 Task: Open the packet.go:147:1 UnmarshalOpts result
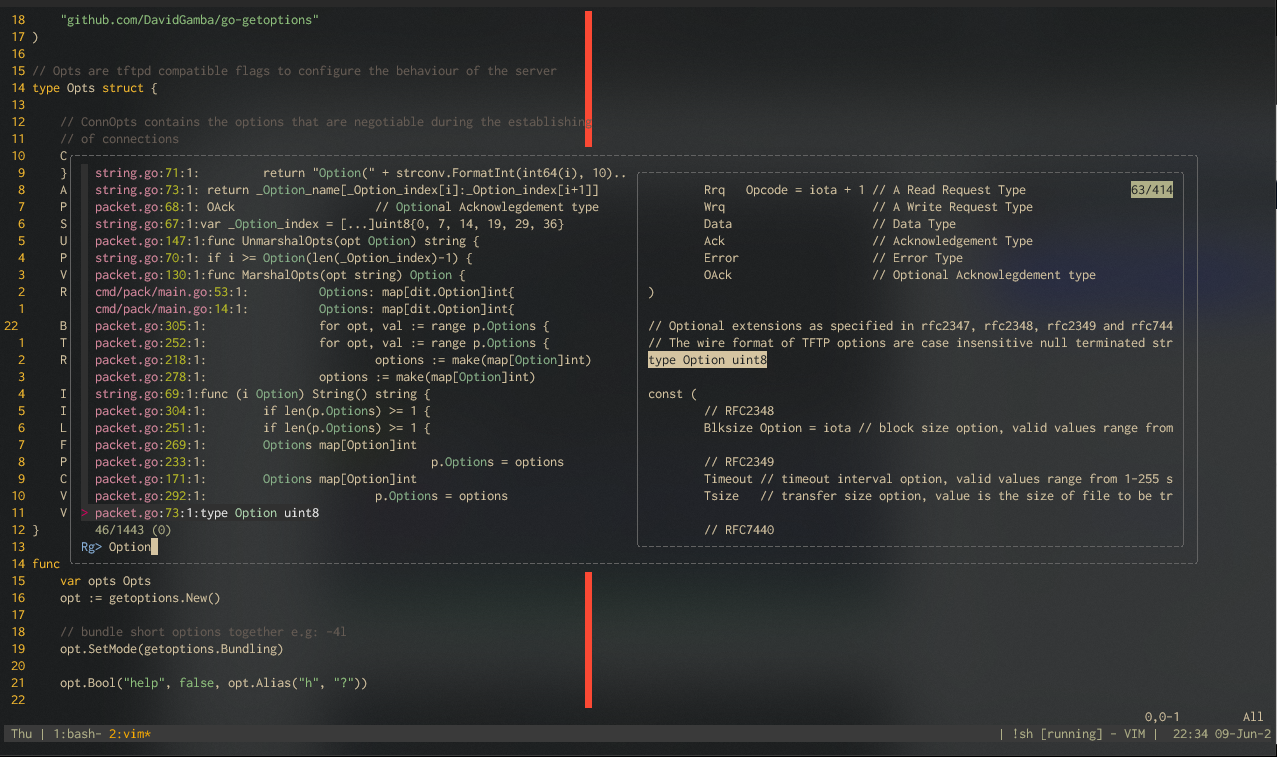(287, 241)
